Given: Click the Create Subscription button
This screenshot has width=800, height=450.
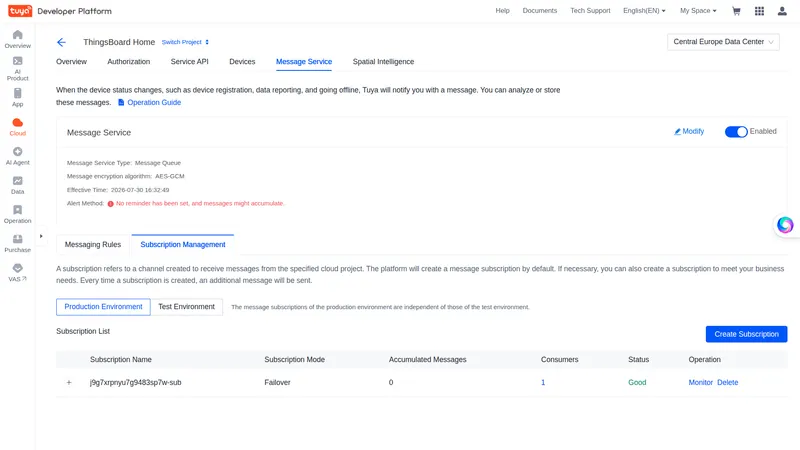Looking at the screenshot, I should coord(746,334).
